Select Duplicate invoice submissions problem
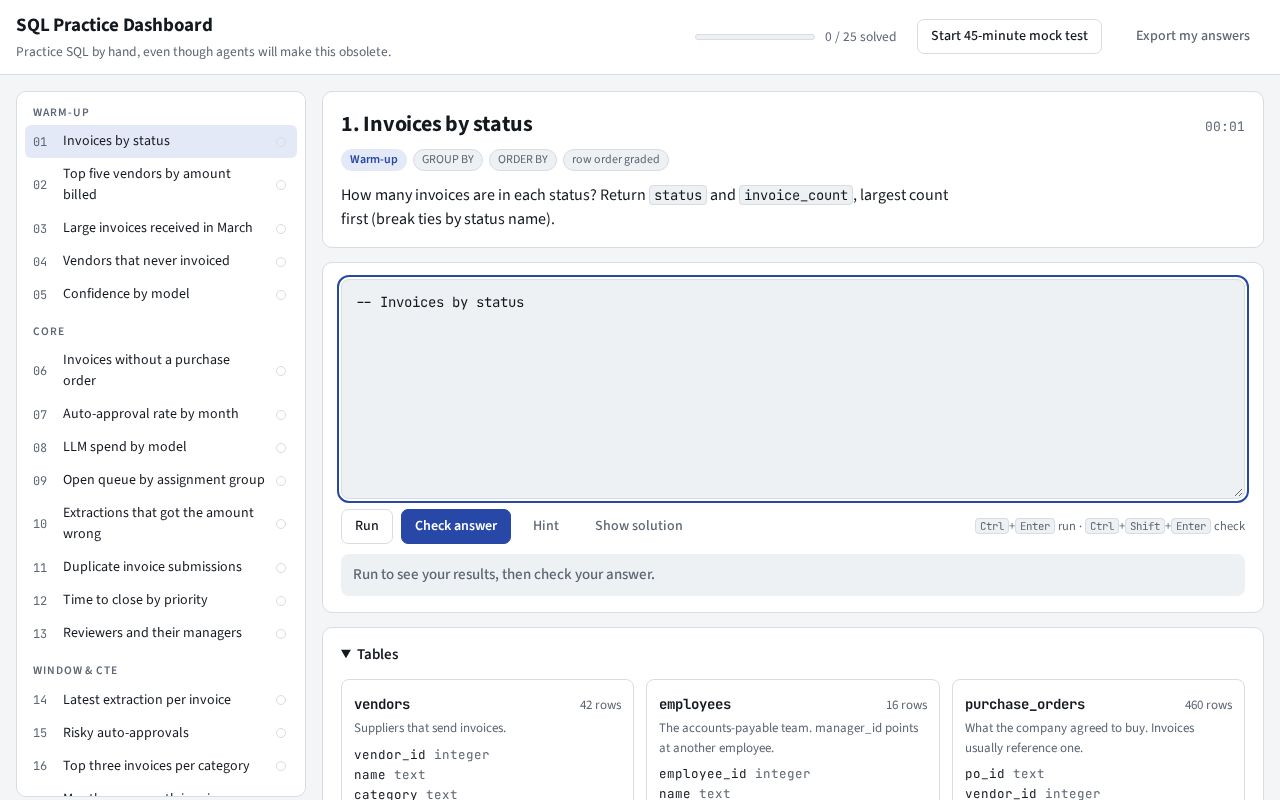1280x800 pixels. pyautogui.click(x=161, y=567)
